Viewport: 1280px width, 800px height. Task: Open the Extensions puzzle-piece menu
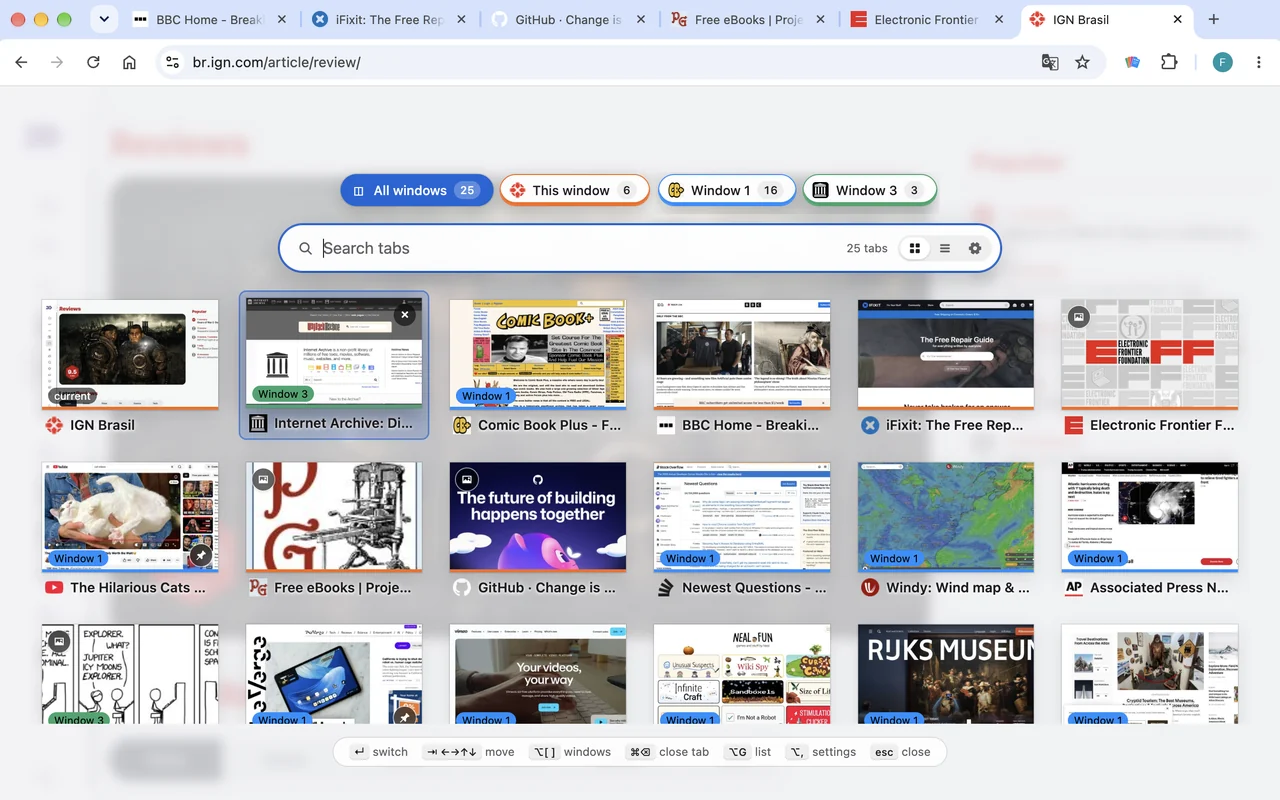click(x=1169, y=62)
